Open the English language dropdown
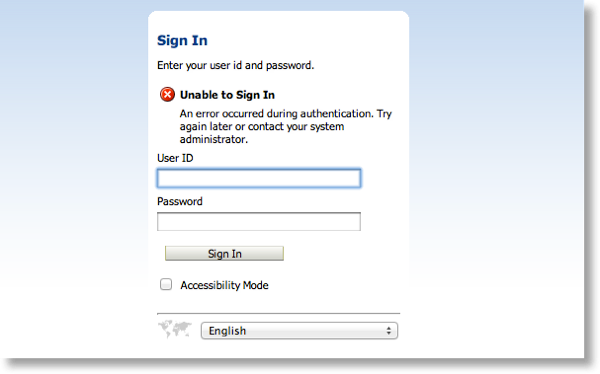Screen dimensions: 600x374 pyautogui.click(x=299, y=331)
